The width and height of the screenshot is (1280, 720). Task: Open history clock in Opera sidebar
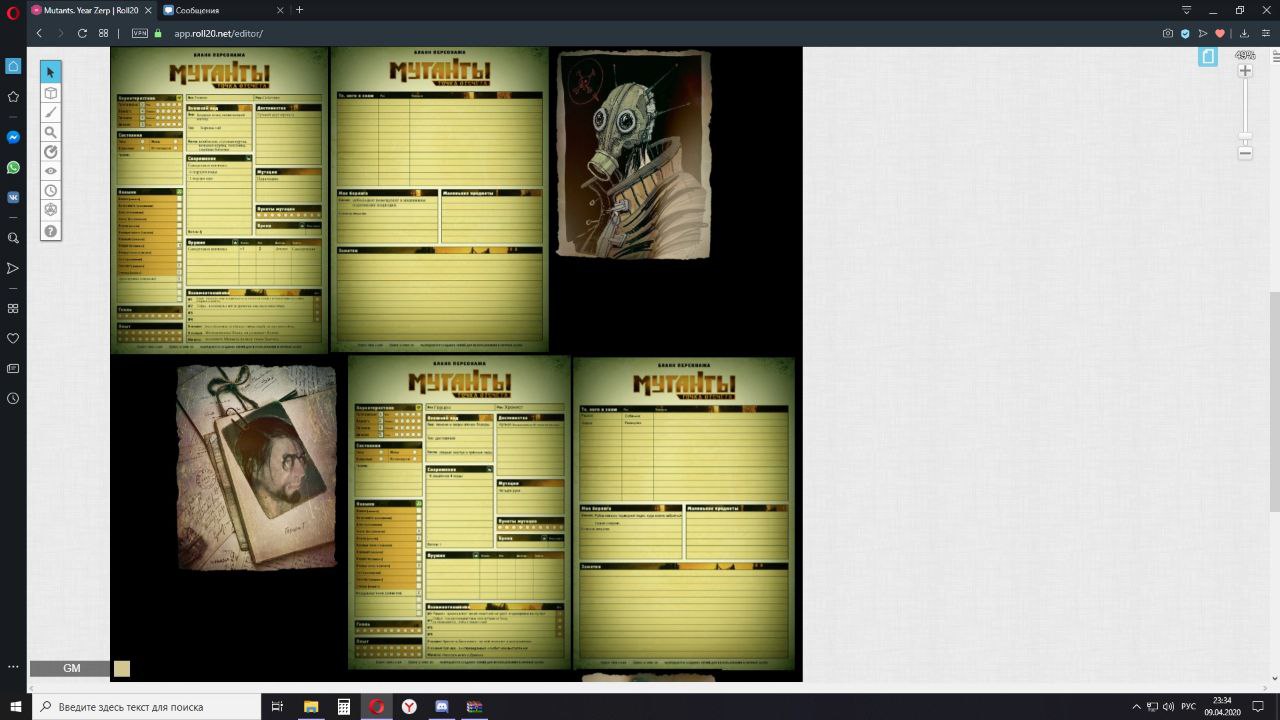pos(13,398)
